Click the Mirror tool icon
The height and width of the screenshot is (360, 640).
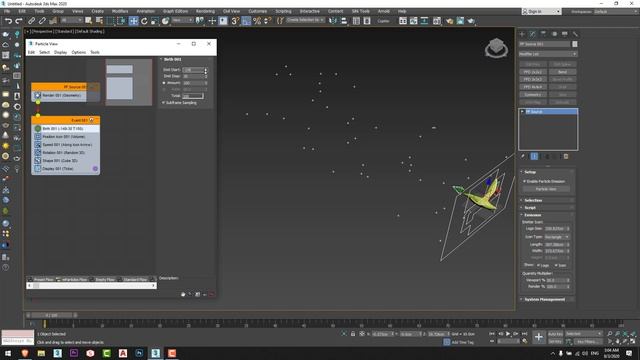(333, 21)
